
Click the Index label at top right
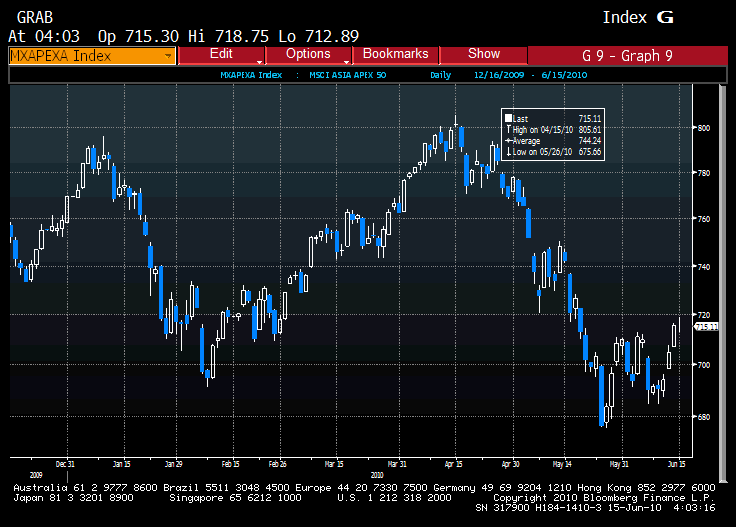point(624,17)
